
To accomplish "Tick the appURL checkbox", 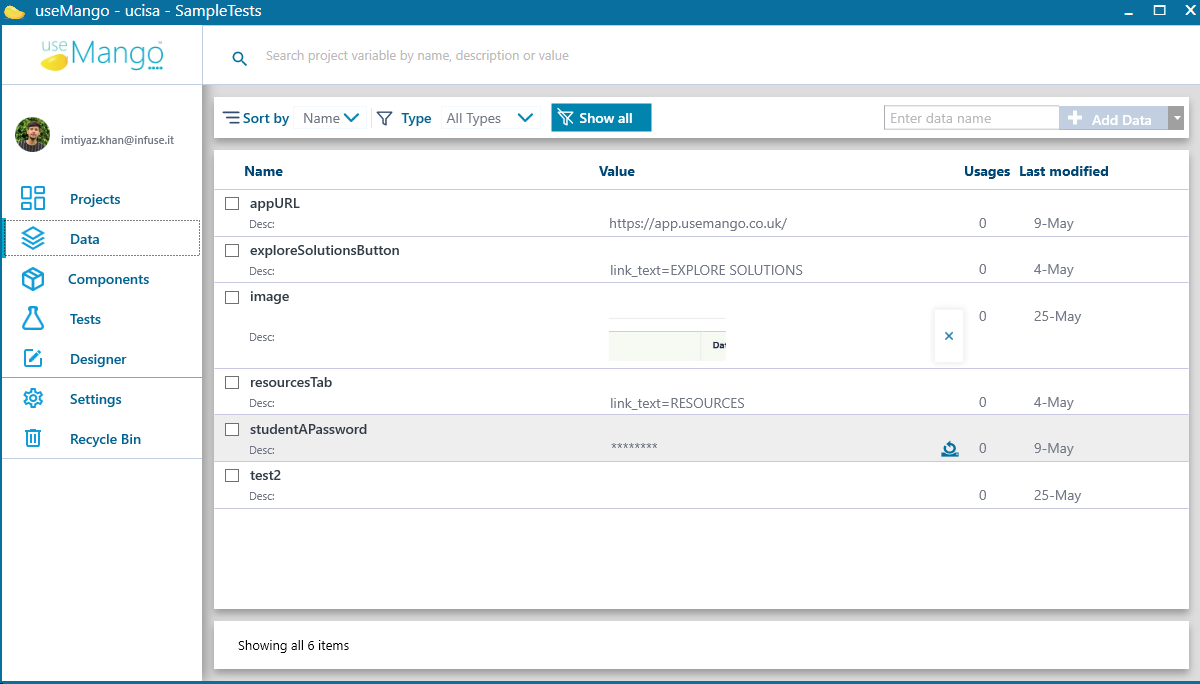I will (x=232, y=203).
